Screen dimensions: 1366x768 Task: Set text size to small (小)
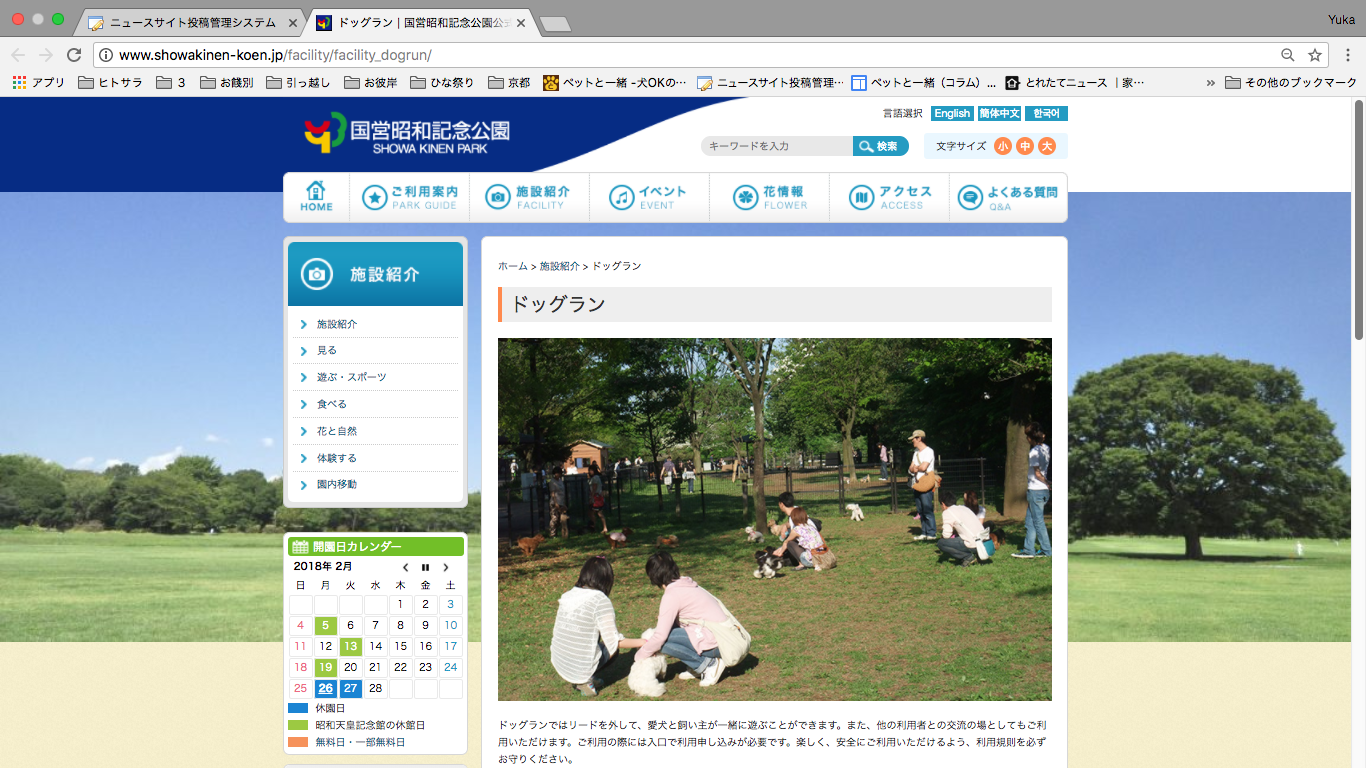[x=1003, y=147]
